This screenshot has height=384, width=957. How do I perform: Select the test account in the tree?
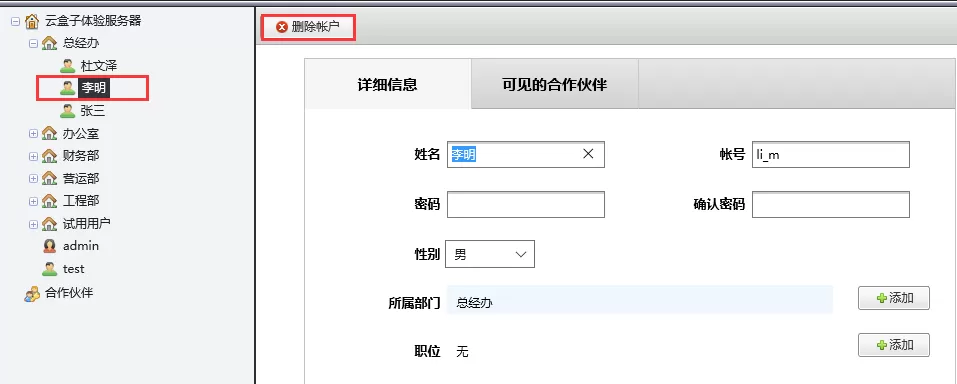pos(73,269)
